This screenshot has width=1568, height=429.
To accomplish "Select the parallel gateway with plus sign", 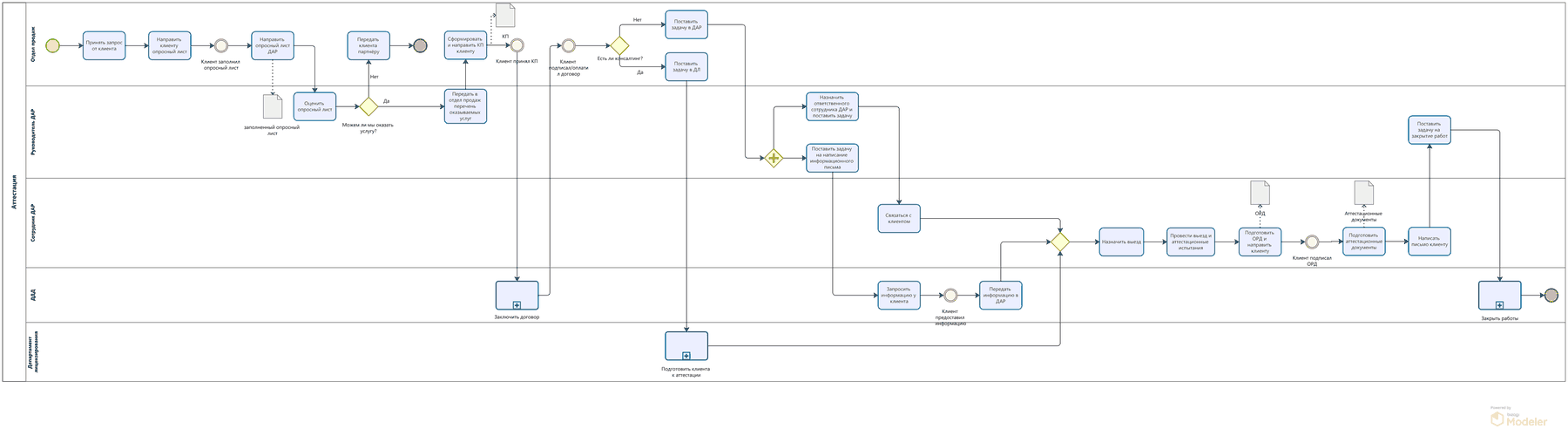I will coord(774,158).
